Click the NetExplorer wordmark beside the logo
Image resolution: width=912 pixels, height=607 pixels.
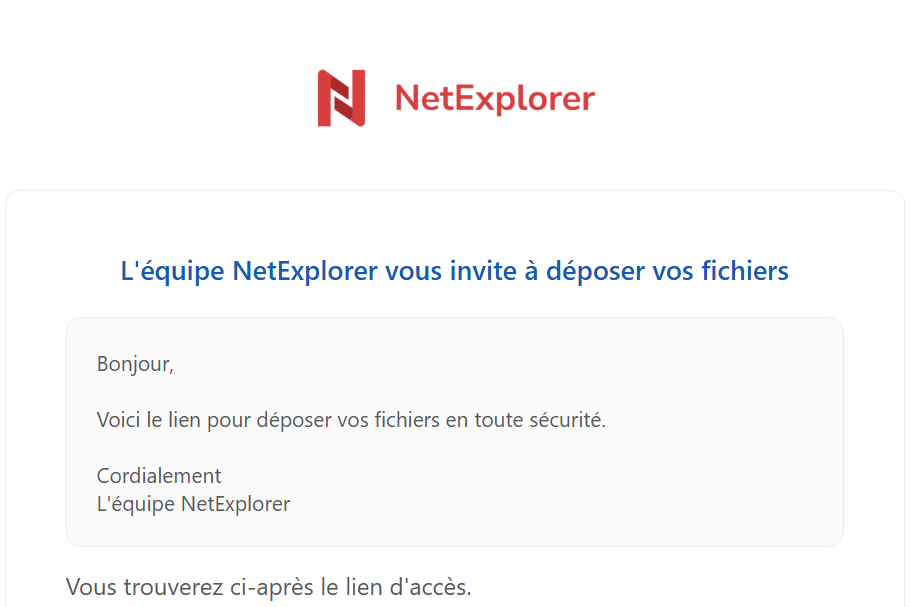(x=495, y=99)
